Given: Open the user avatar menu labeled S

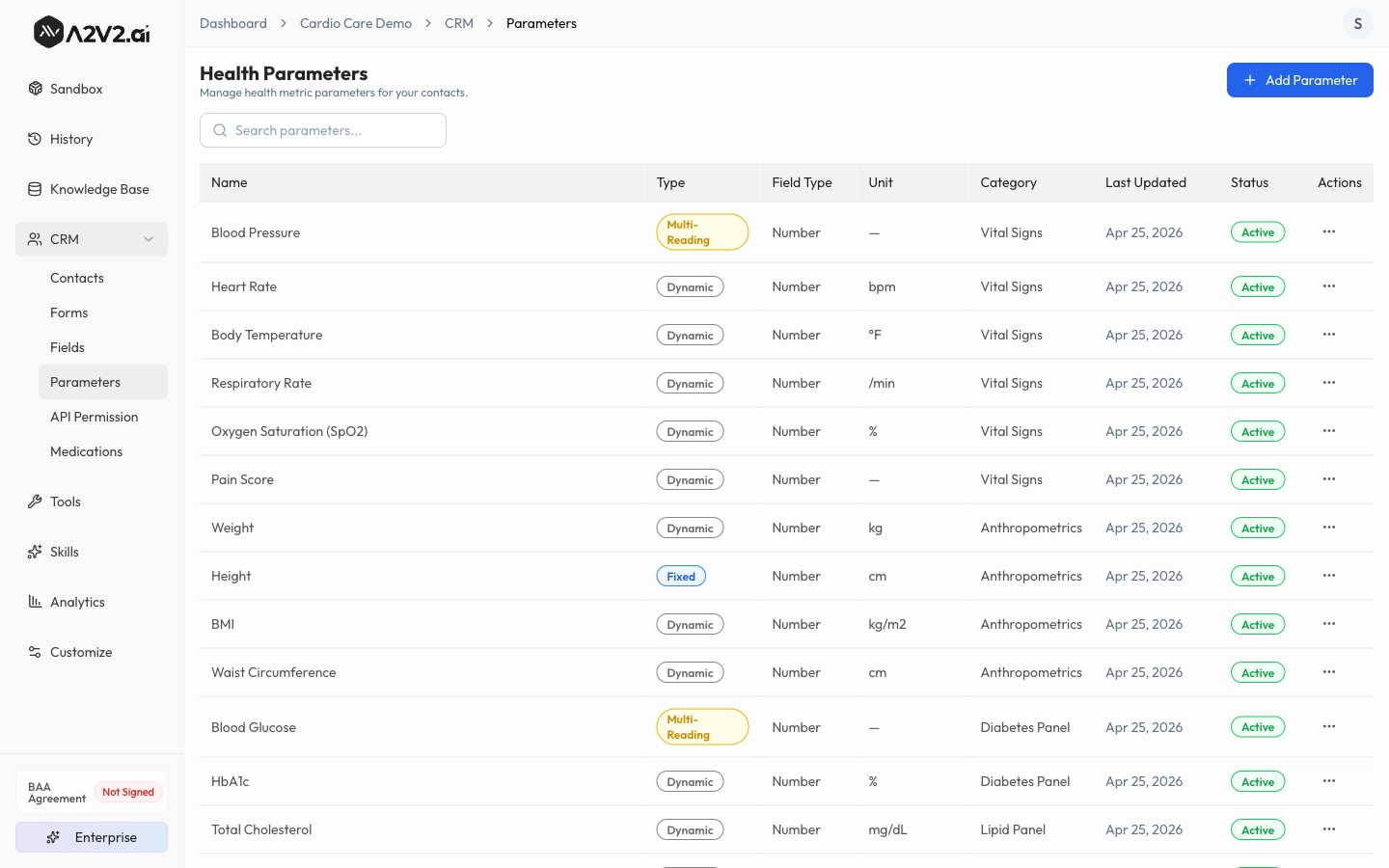Looking at the screenshot, I should 1357,23.
